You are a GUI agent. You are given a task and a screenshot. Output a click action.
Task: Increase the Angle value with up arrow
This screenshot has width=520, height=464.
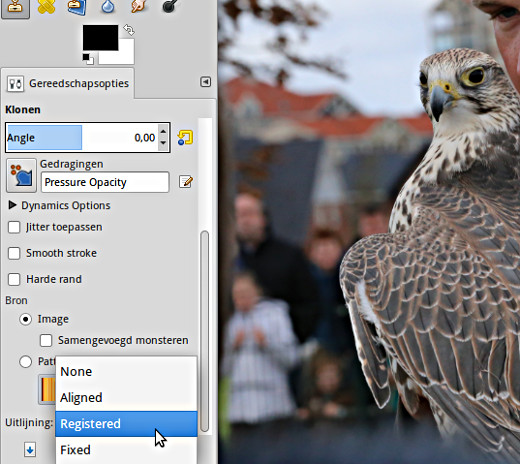163,131
